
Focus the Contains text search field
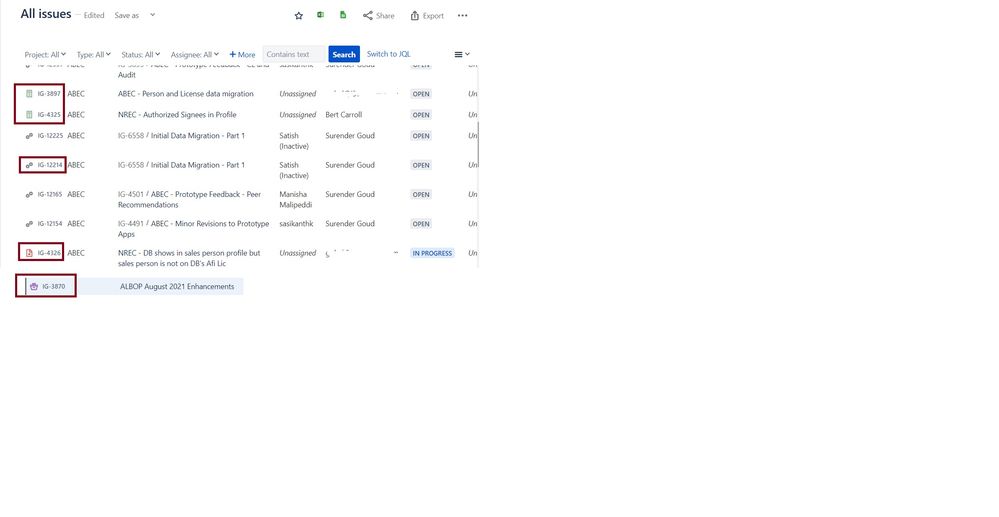tap(295, 54)
